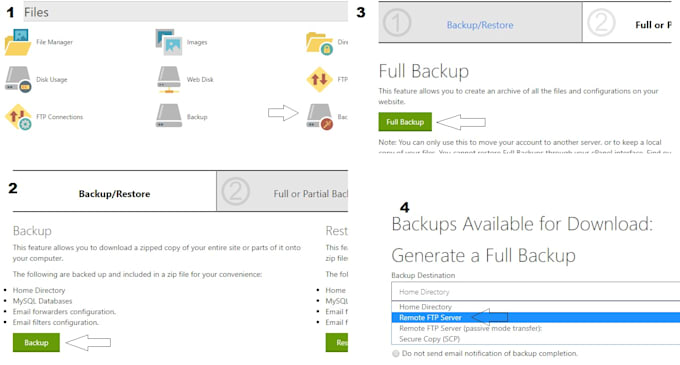This screenshot has height=365, width=680.
Task: Open the Images icon
Action: click(169, 42)
